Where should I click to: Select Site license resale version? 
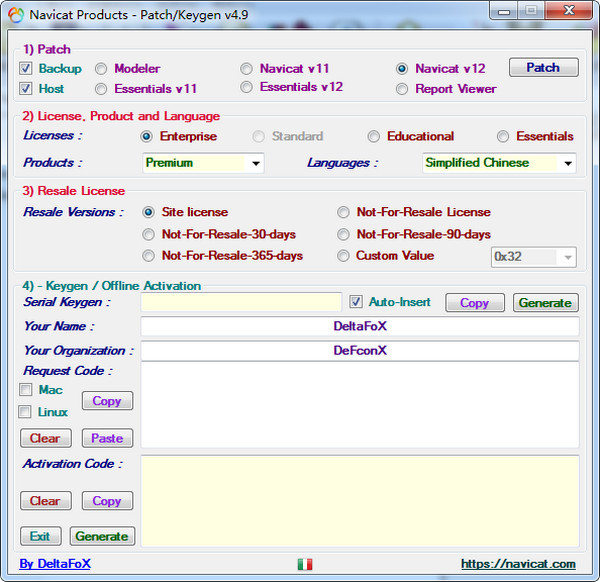(148, 212)
